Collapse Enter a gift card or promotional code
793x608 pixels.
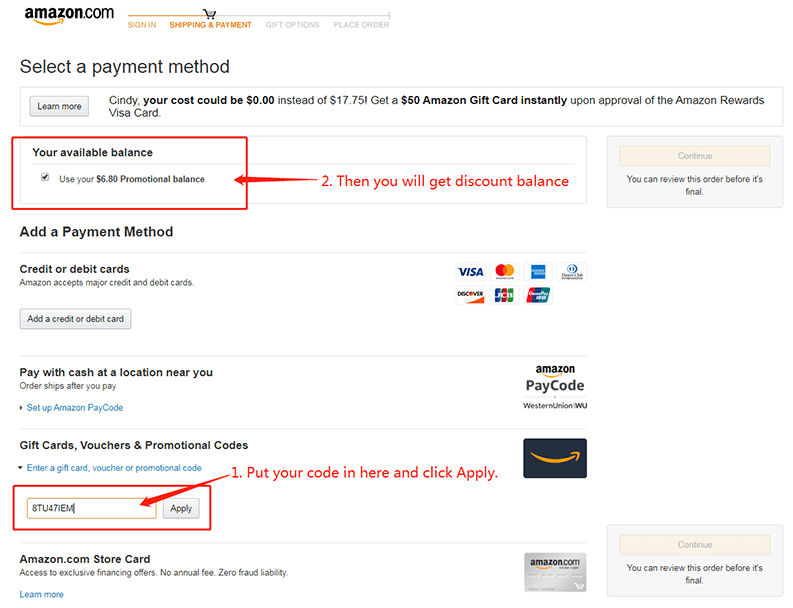pyautogui.click(x=113, y=468)
